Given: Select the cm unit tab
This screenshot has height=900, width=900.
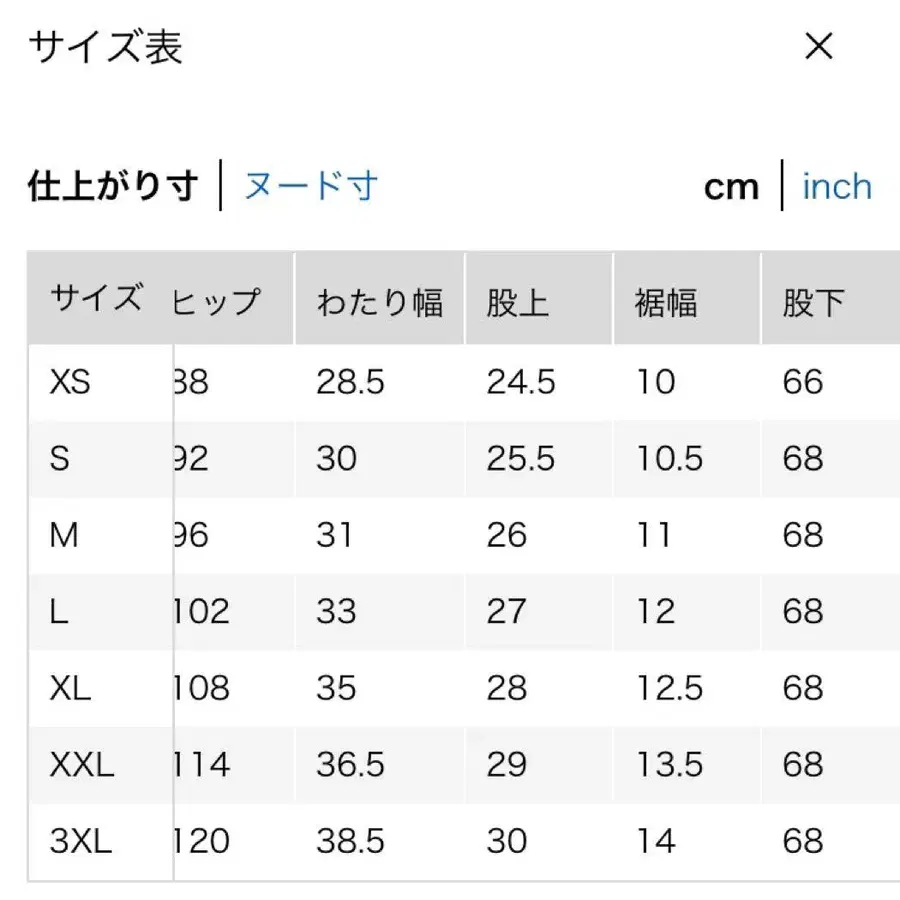Looking at the screenshot, I should tap(732, 186).
